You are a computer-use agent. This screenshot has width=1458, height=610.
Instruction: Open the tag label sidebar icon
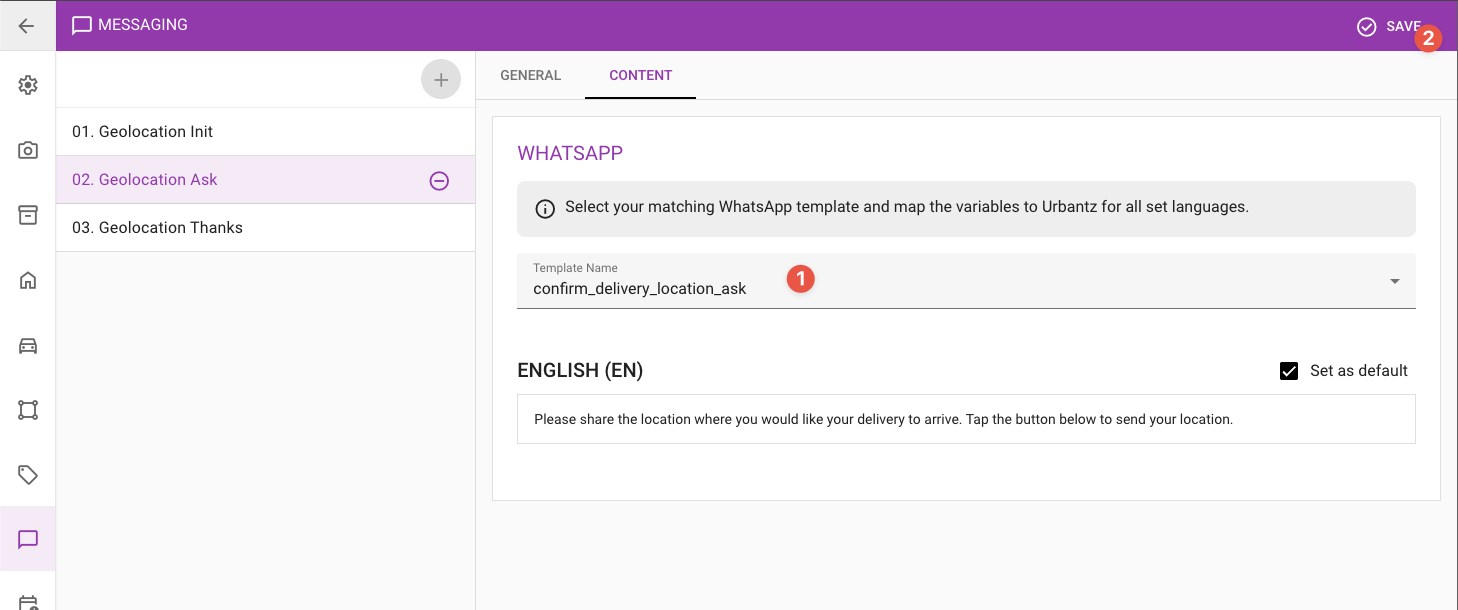28,475
